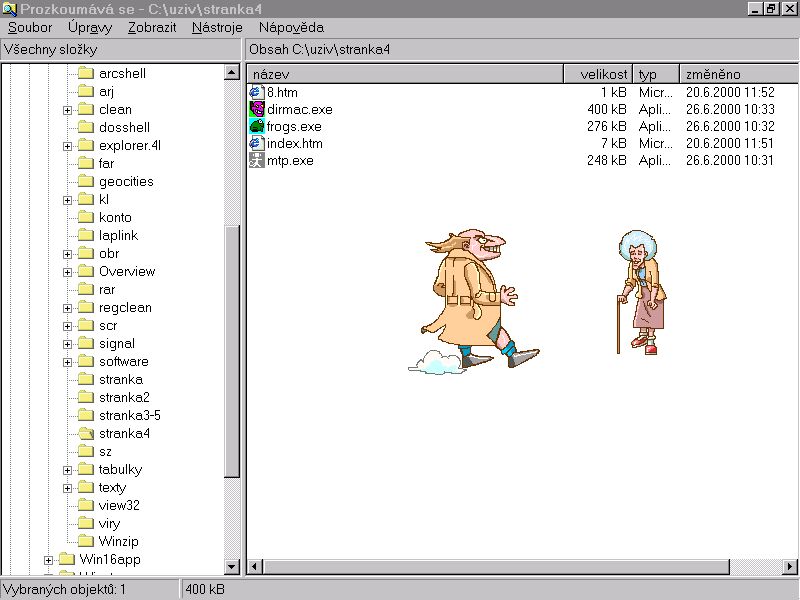The image size is (800, 600).
Task: Expand the clean folder node
Action: coord(68,110)
